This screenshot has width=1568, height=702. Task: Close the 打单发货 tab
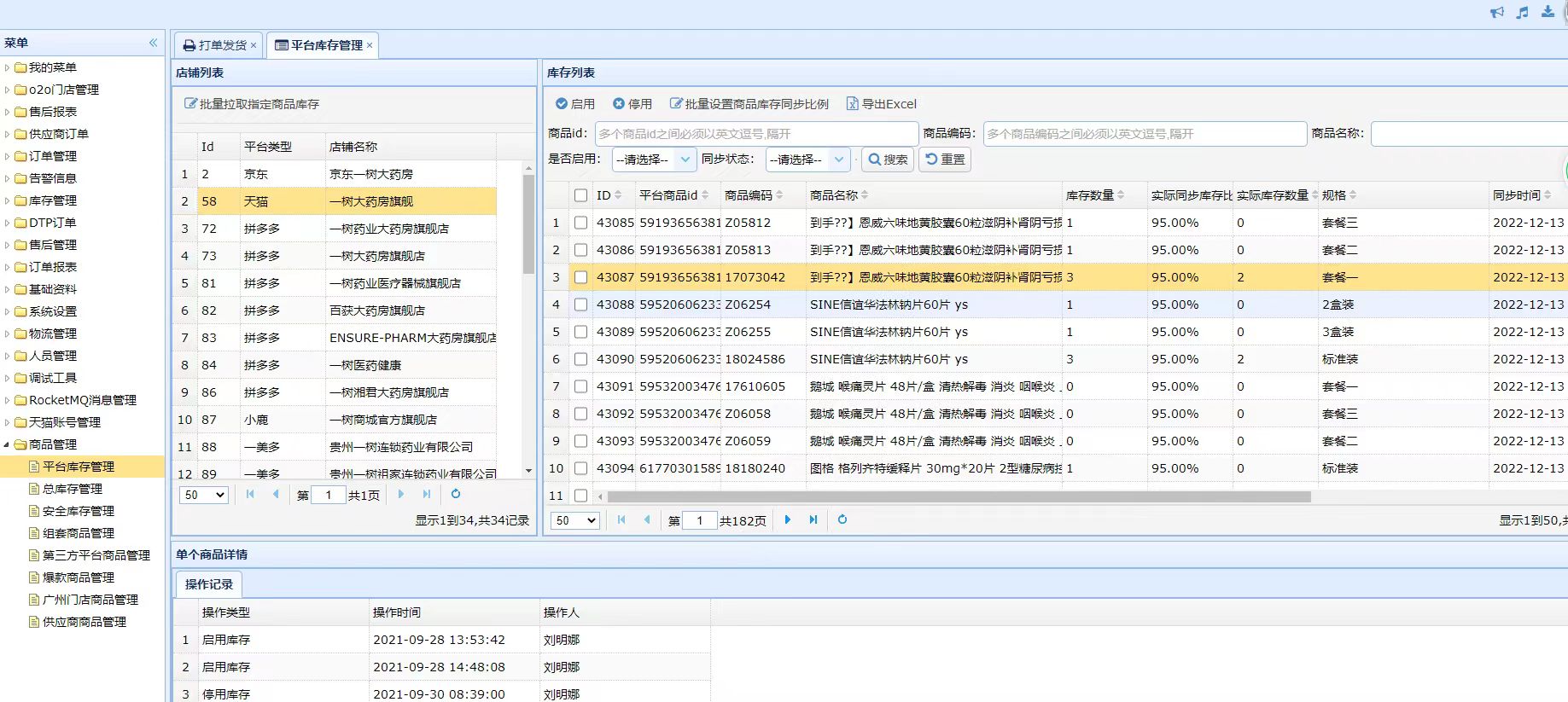click(x=254, y=45)
